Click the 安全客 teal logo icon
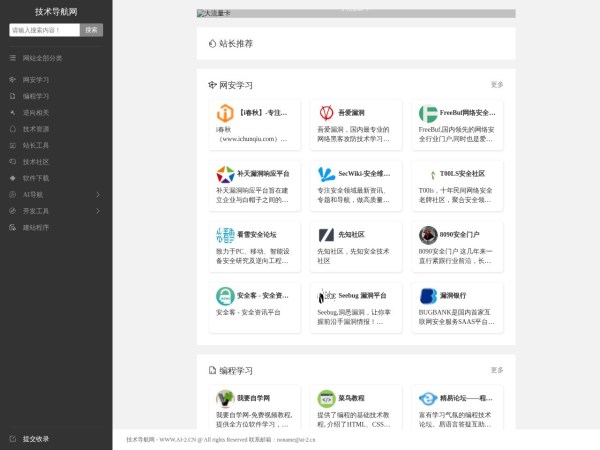Viewport: 600px width, 450px height. point(225,296)
